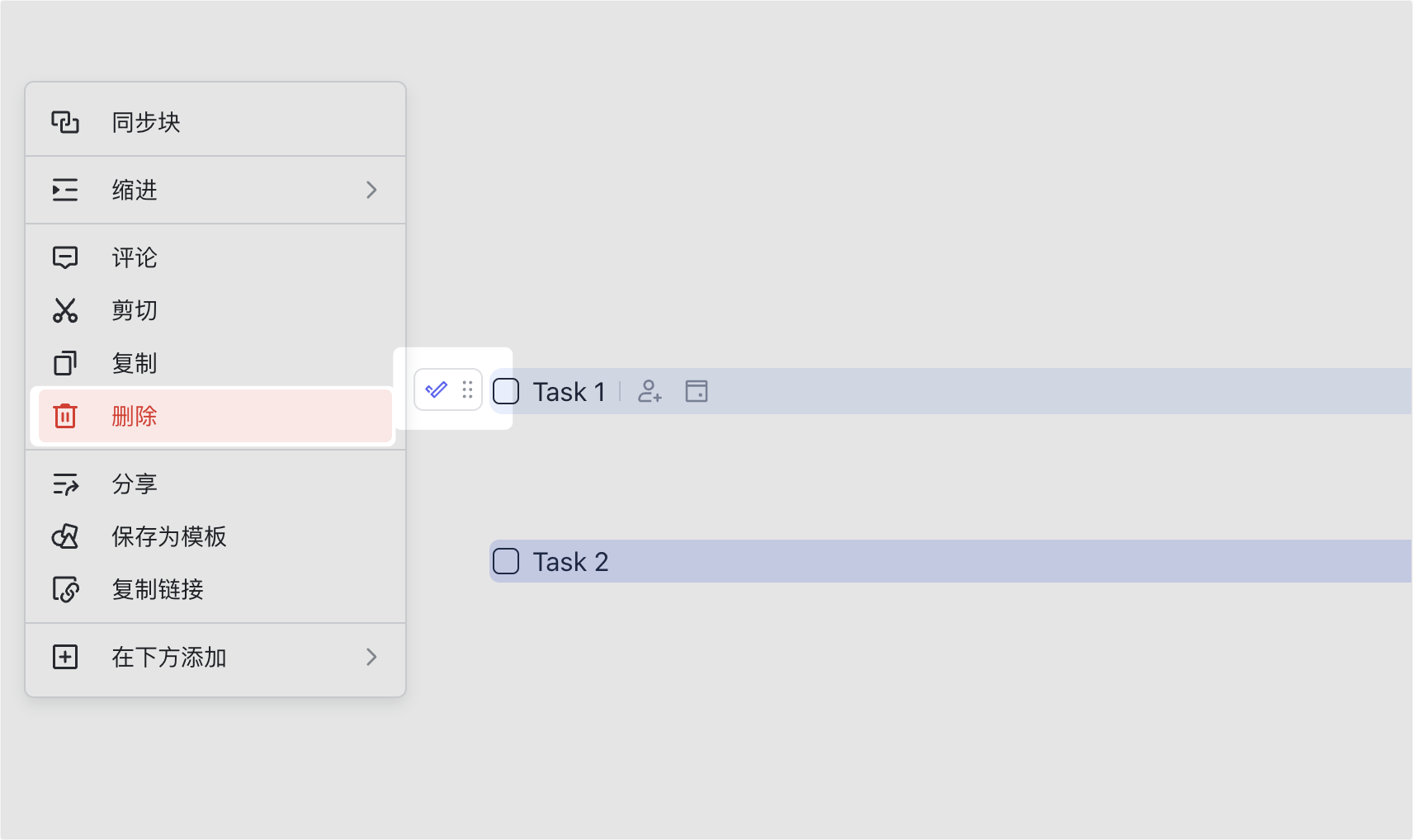Click the copy link icon
This screenshot has width=1413, height=840.
point(65,589)
